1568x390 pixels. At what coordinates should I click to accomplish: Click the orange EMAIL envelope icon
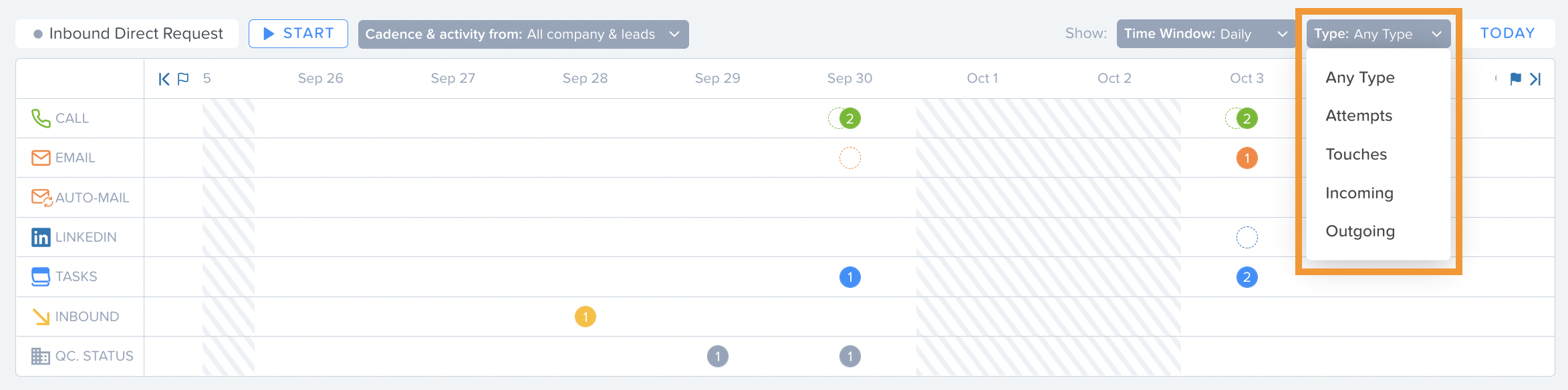tap(41, 158)
